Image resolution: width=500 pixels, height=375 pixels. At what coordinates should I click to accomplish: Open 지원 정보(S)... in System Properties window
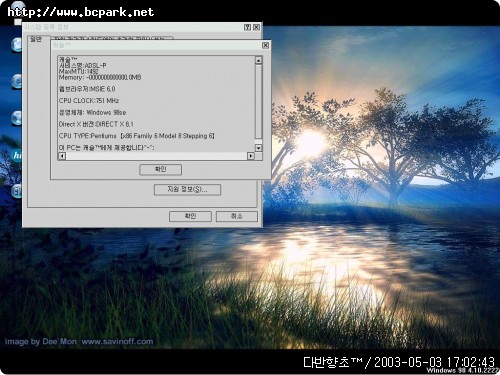(x=187, y=190)
